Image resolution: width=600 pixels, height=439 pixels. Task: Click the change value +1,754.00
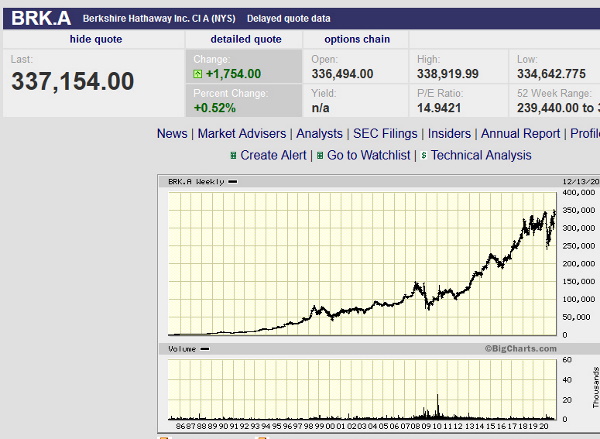pyautogui.click(x=233, y=74)
